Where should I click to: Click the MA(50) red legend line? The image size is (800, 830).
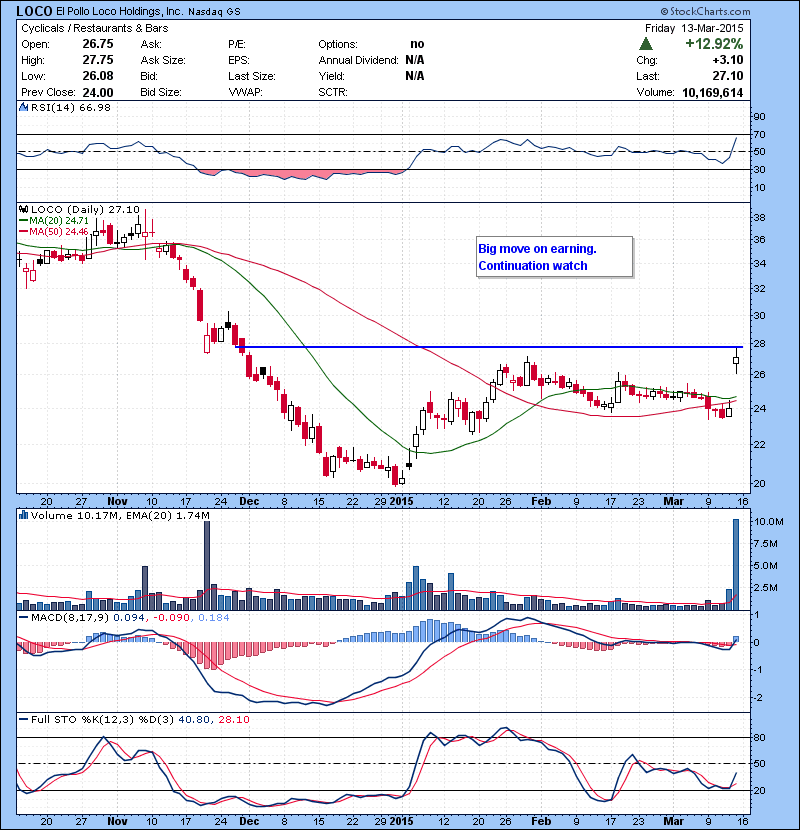23,232
